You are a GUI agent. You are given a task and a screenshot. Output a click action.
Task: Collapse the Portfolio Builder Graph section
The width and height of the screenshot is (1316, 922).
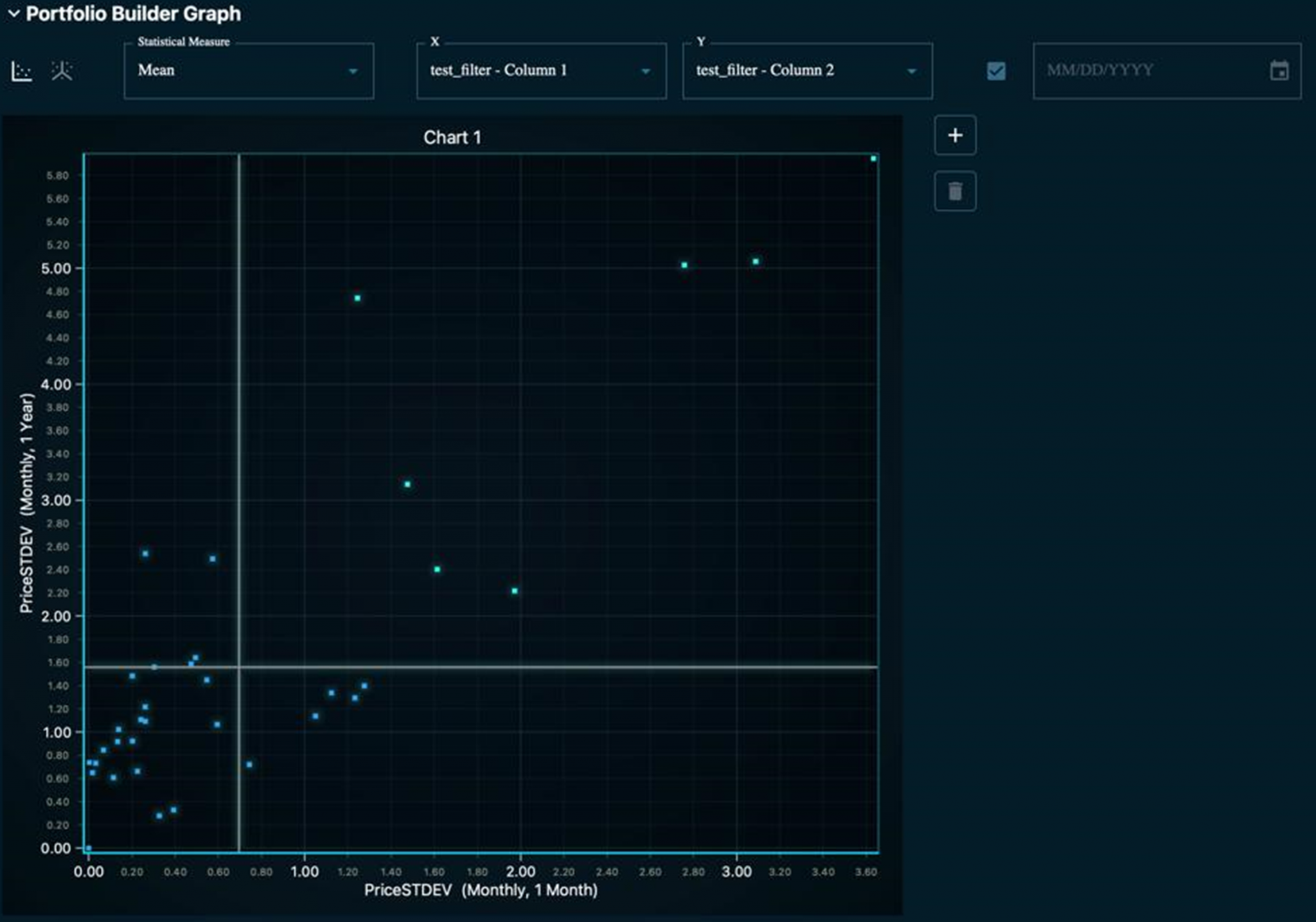pos(13,13)
